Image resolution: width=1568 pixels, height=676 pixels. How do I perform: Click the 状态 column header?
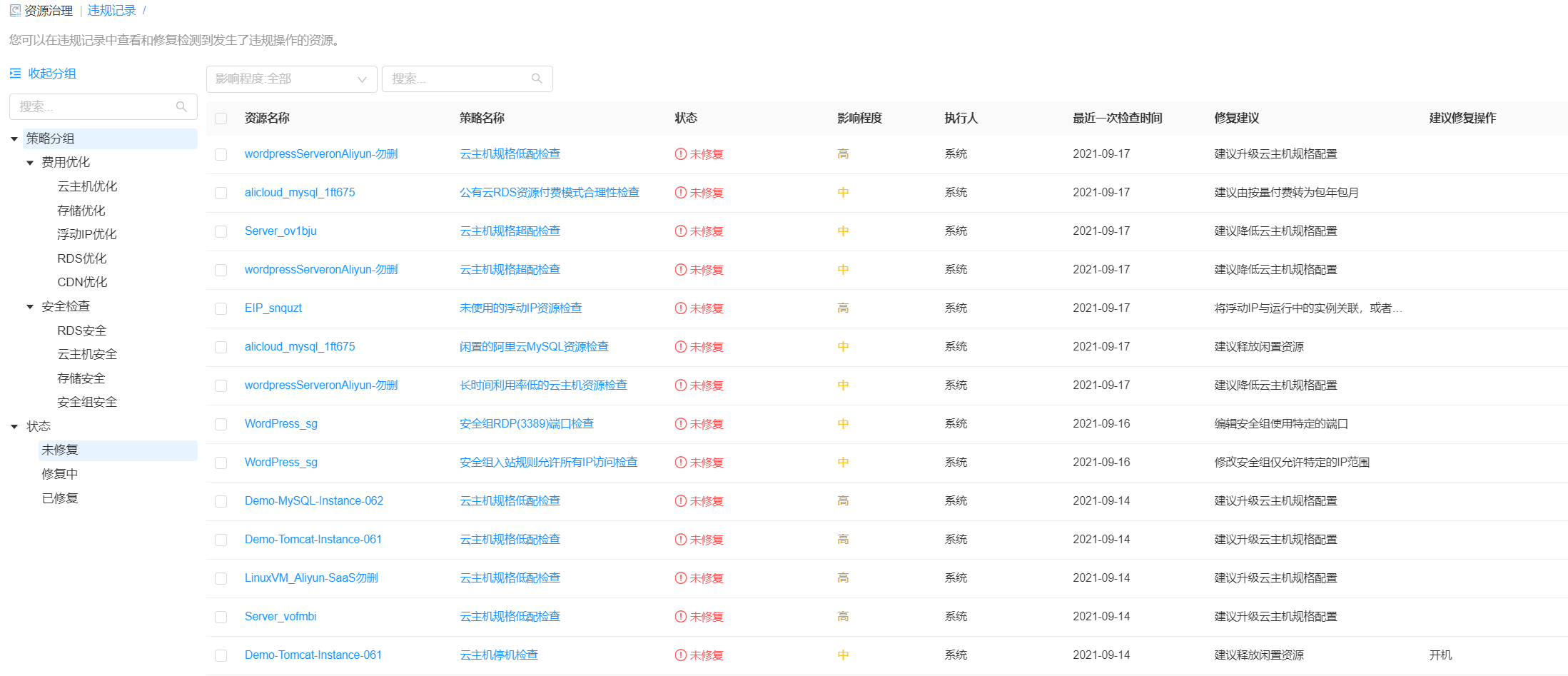(x=686, y=118)
